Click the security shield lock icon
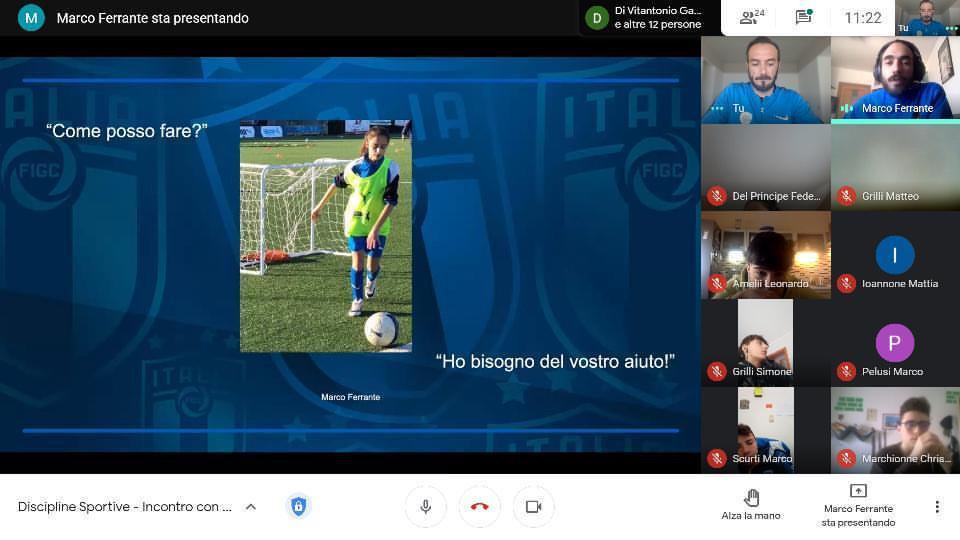Viewport: 960px width, 540px height. (298, 506)
